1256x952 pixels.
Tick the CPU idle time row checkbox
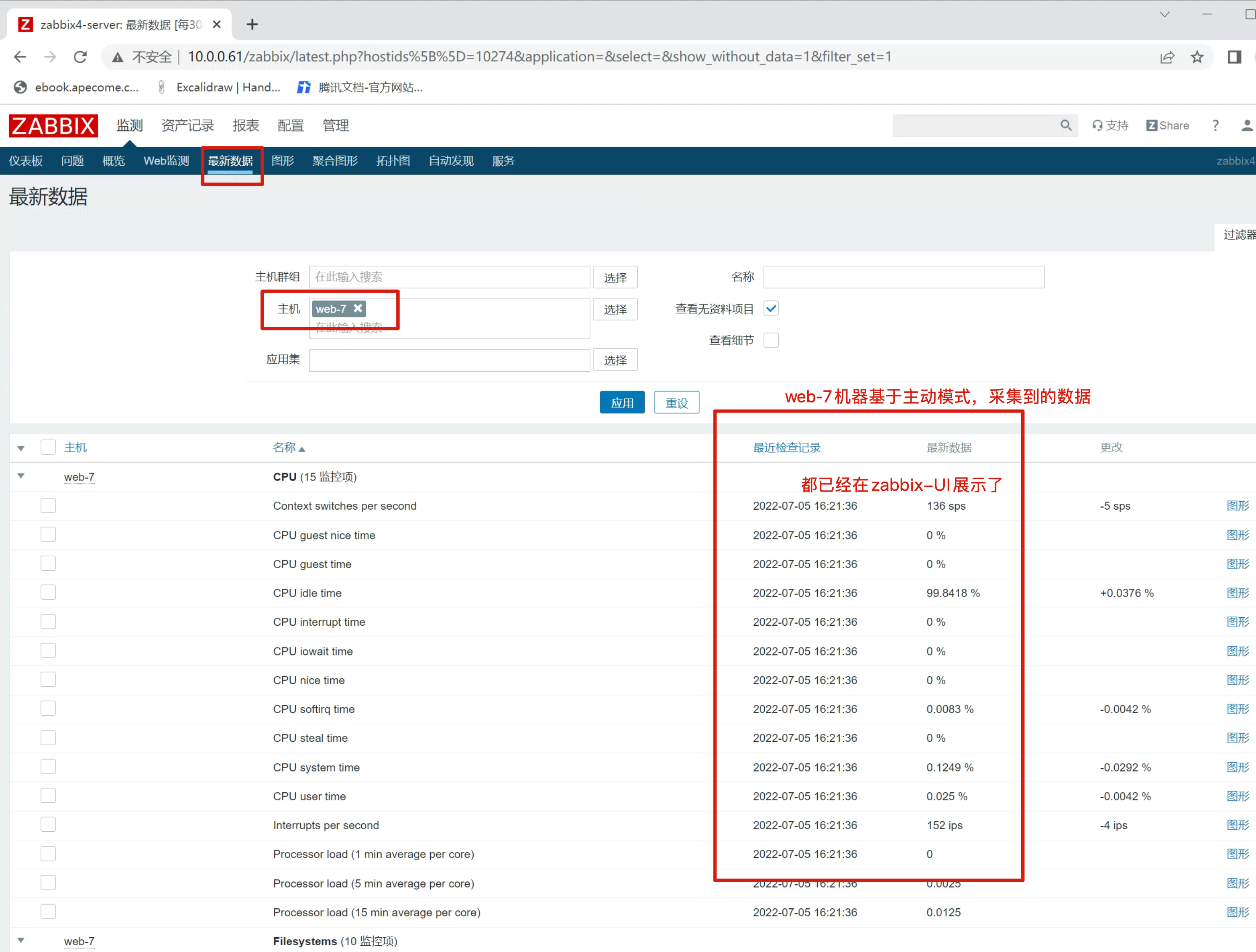click(x=48, y=592)
